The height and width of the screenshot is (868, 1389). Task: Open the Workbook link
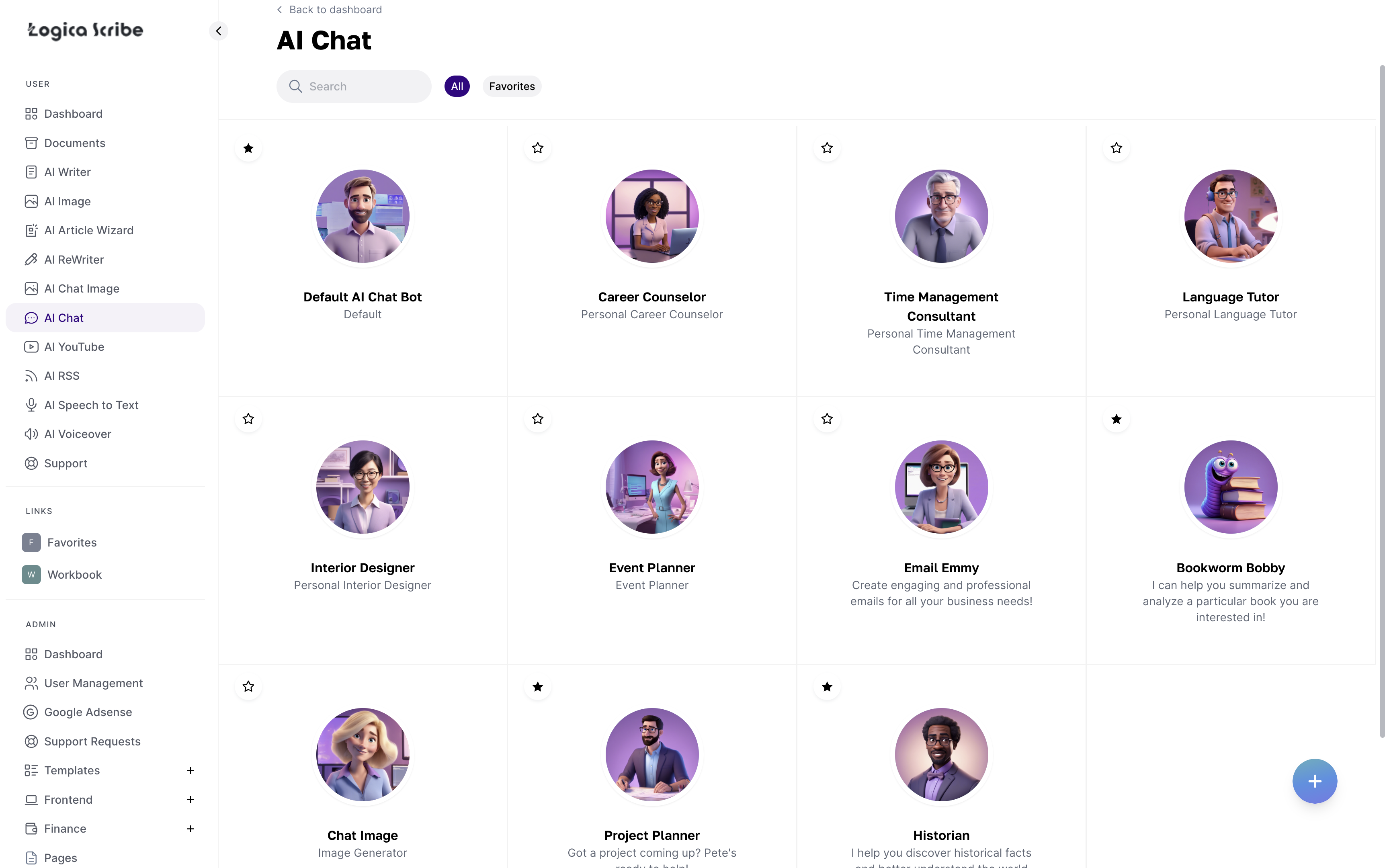click(x=74, y=575)
